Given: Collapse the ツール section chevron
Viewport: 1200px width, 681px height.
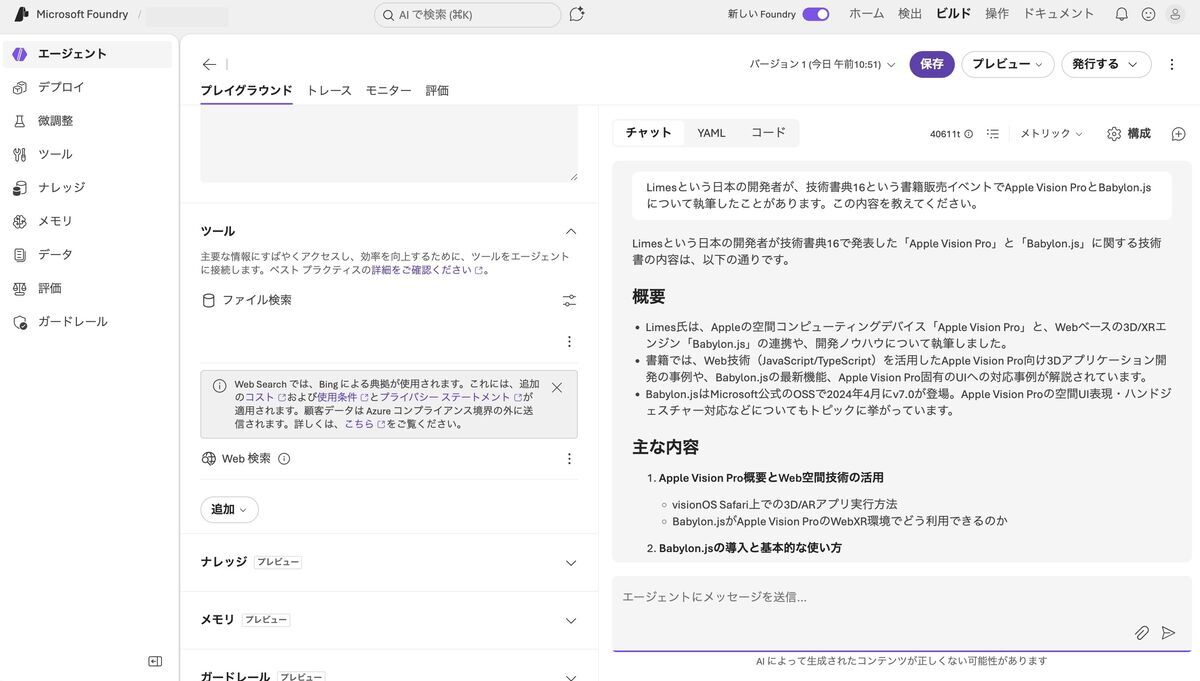Looking at the screenshot, I should (x=571, y=231).
